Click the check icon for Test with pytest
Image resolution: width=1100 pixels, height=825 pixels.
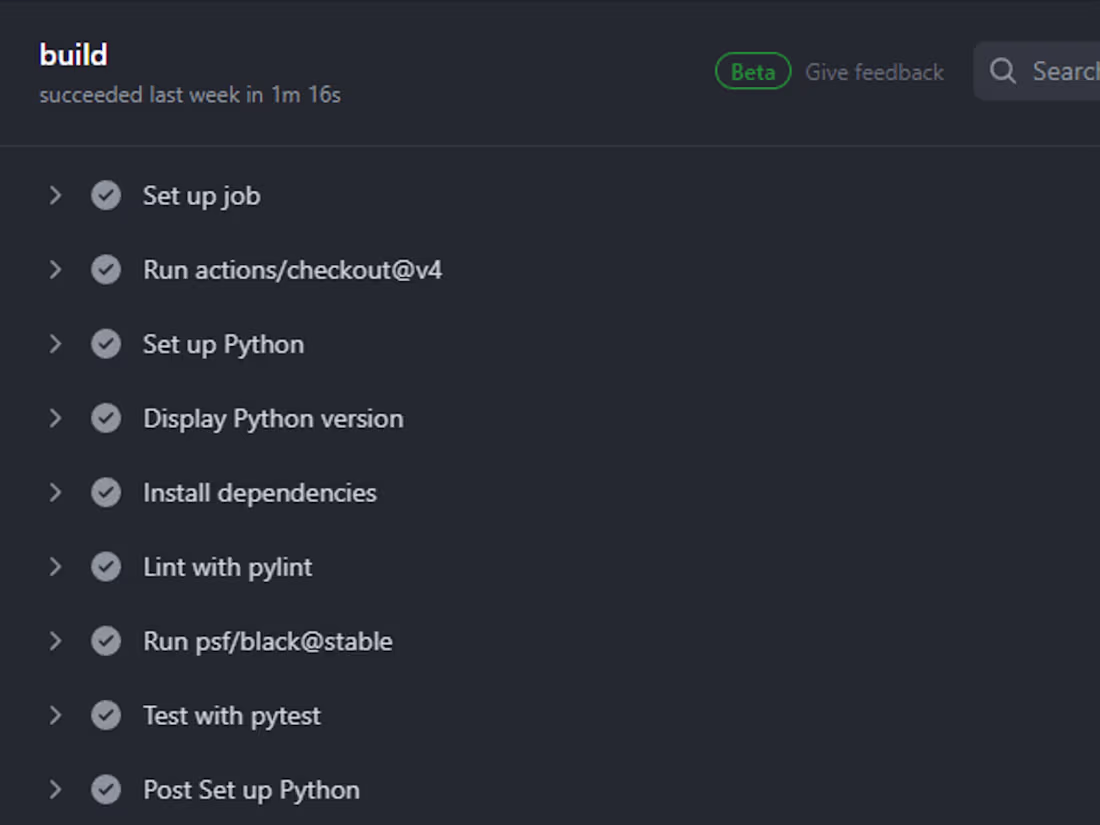pyautogui.click(x=106, y=715)
